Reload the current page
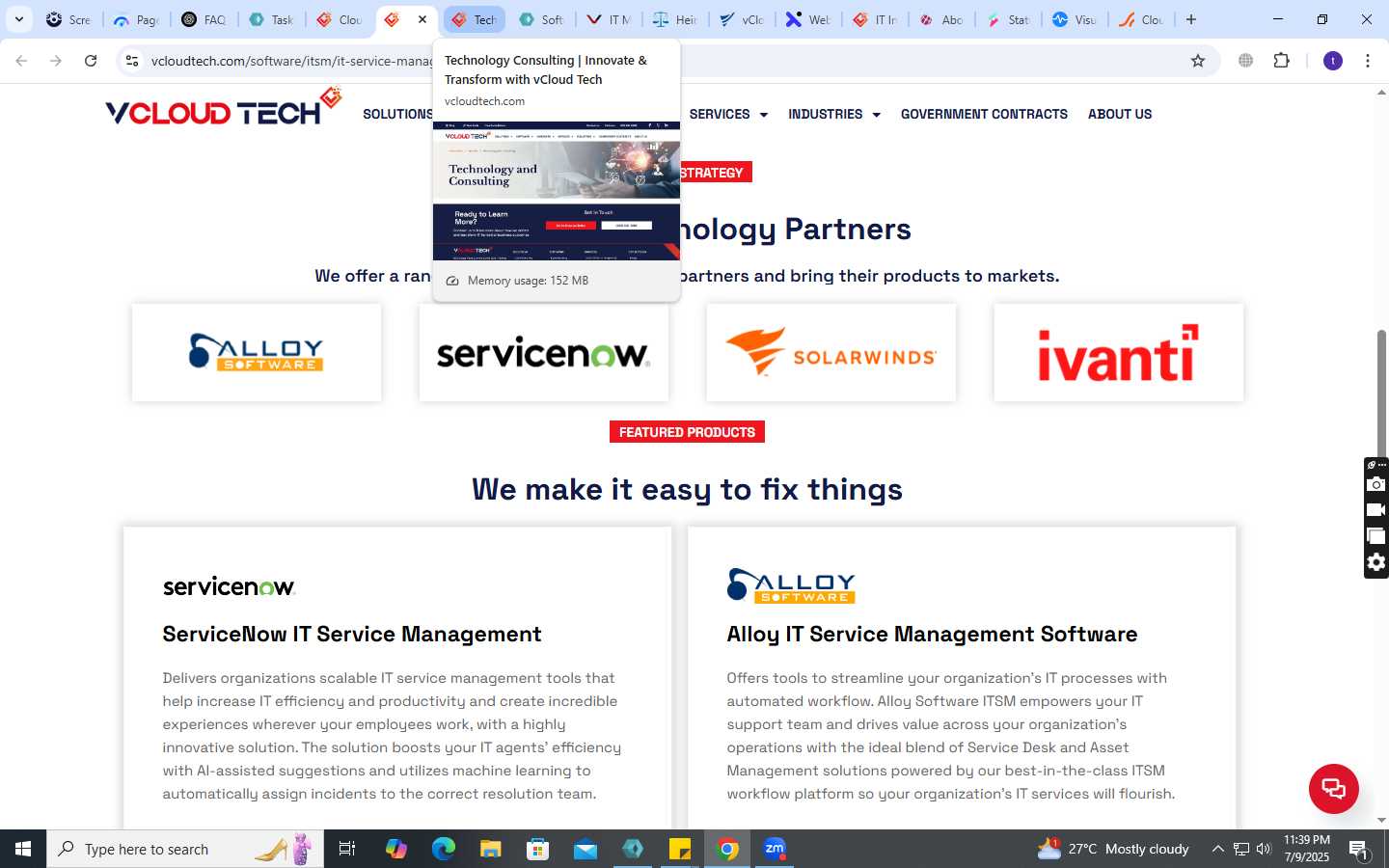 click(91, 61)
